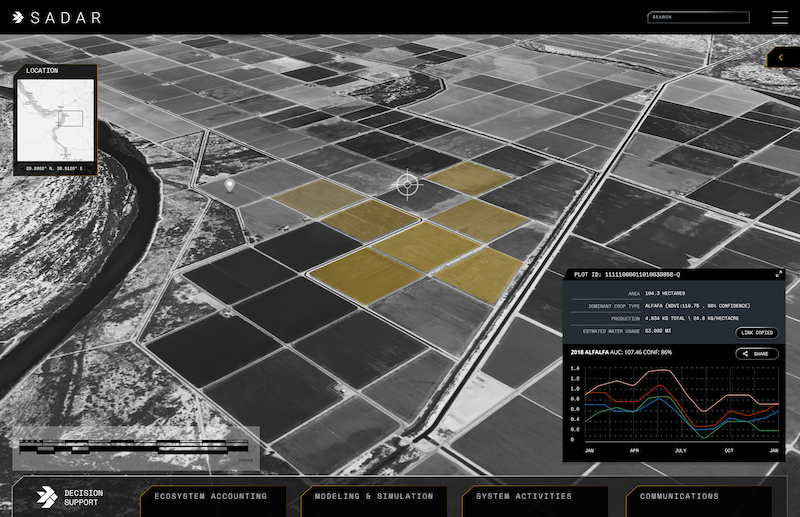Click the Location minimap thumbnail
Screen dimensions: 800x517
point(56,119)
